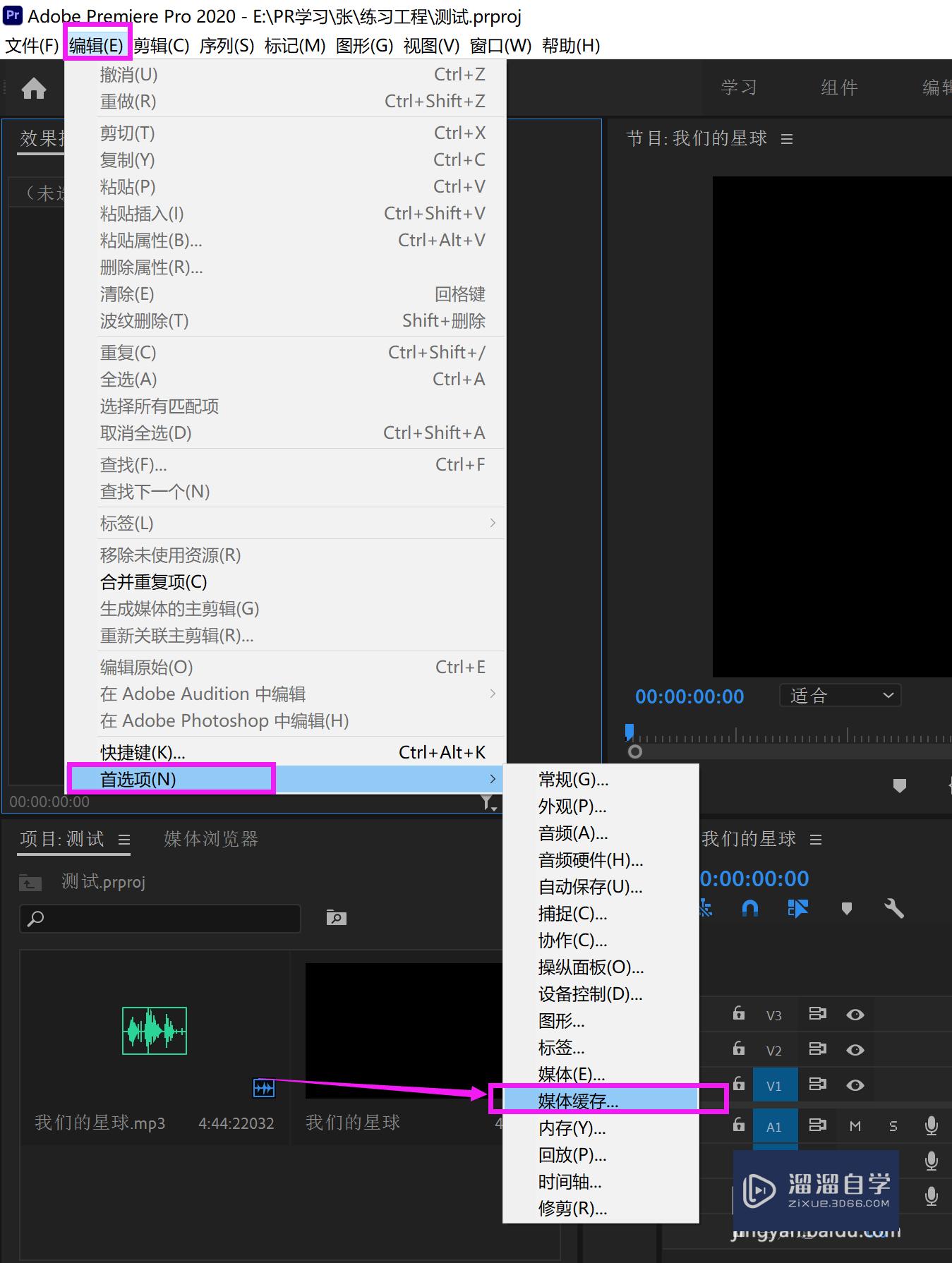This screenshot has height=1263, width=952.
Task: Choose 自动保存(U)... preferences
Action: [601, 886]
